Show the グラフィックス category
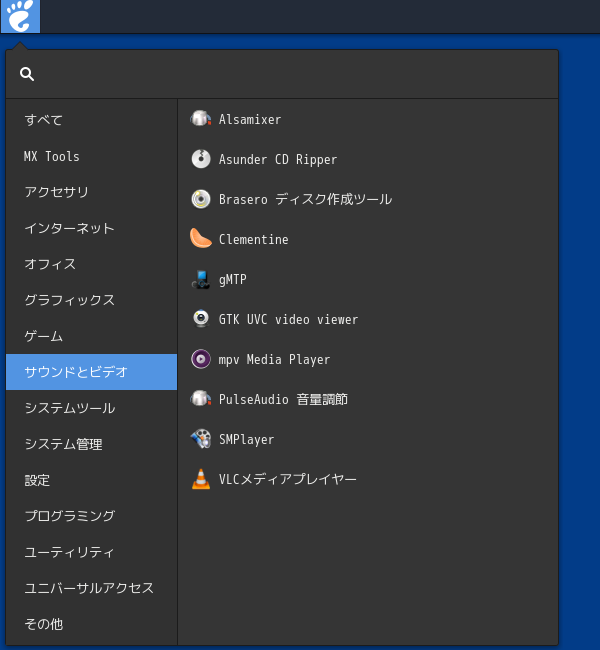 (92, 300)
